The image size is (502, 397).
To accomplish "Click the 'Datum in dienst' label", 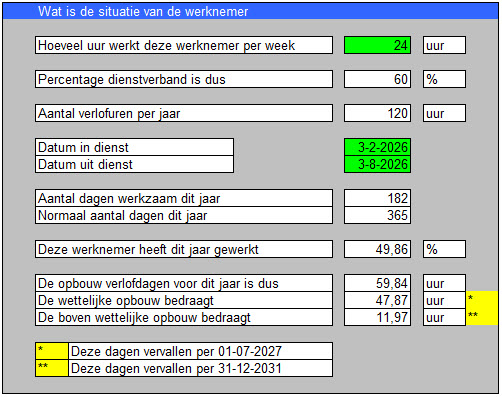I will coord(134,147).
